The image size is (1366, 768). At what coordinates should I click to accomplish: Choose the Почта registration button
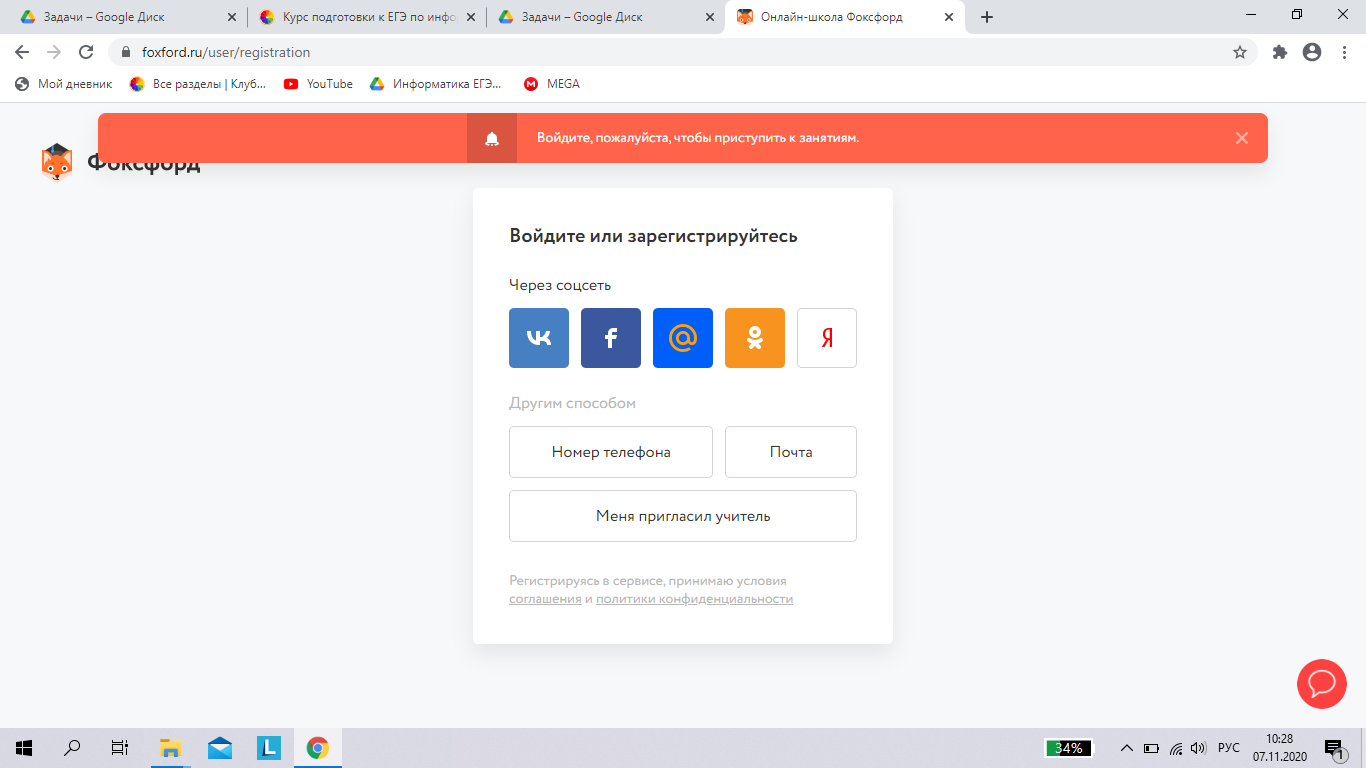[x=791, y=452]
